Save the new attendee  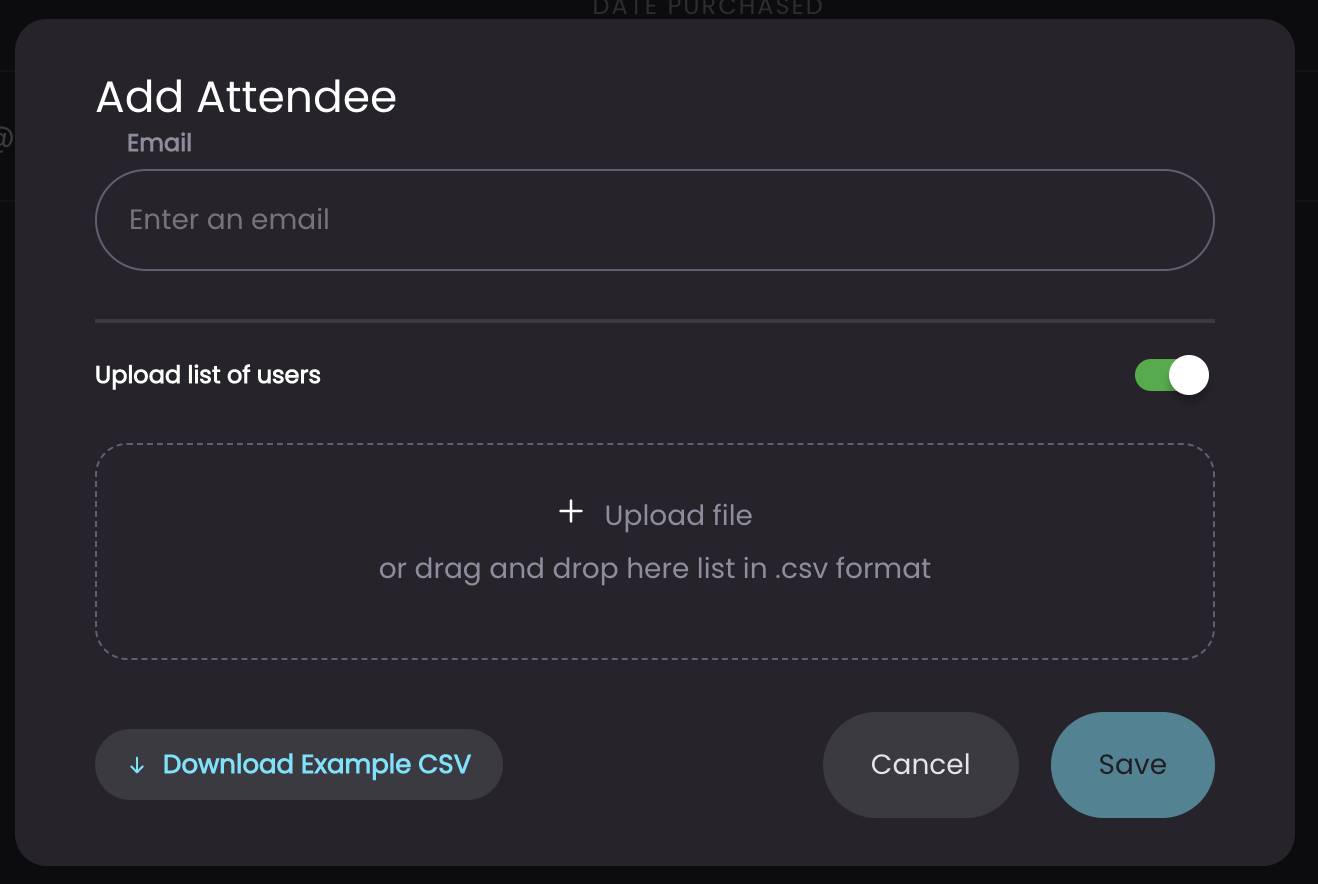[x=1132, y=765]
